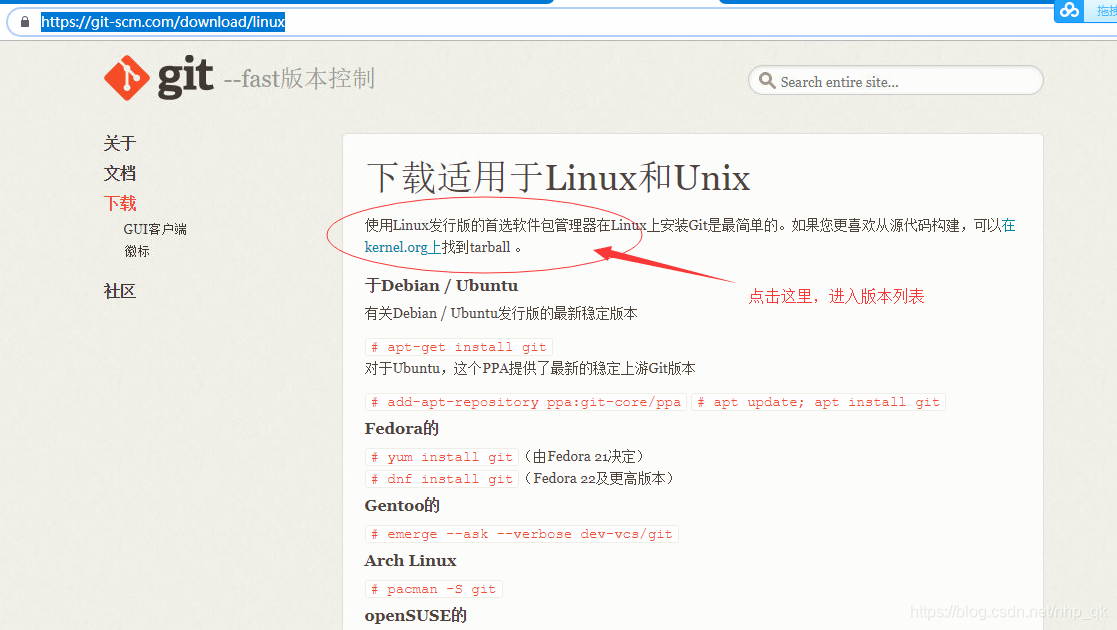Screen dimensions: 1117x630
Task: Click the 于Debian / Ubuntu heading
Action: [441, 286]
